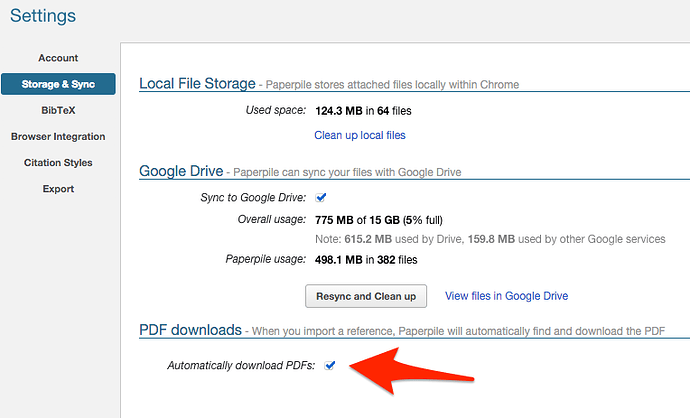Open the Export settings page

pos(58,189)
